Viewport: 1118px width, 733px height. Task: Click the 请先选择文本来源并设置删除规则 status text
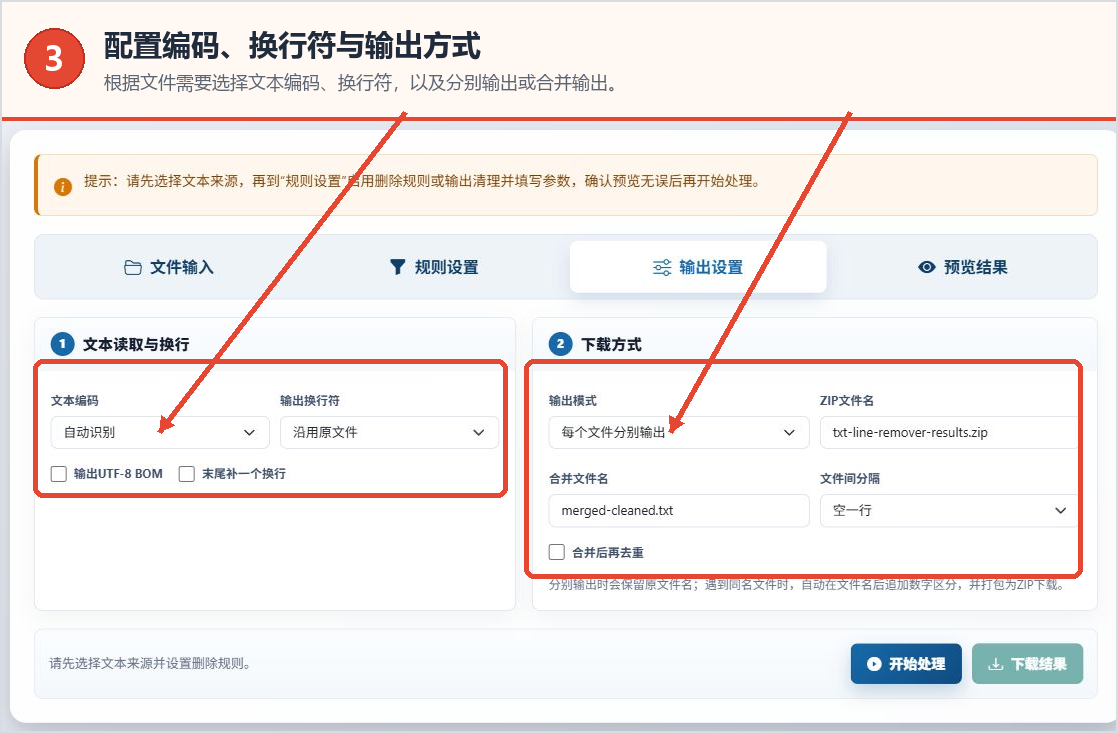click(150, 664)
